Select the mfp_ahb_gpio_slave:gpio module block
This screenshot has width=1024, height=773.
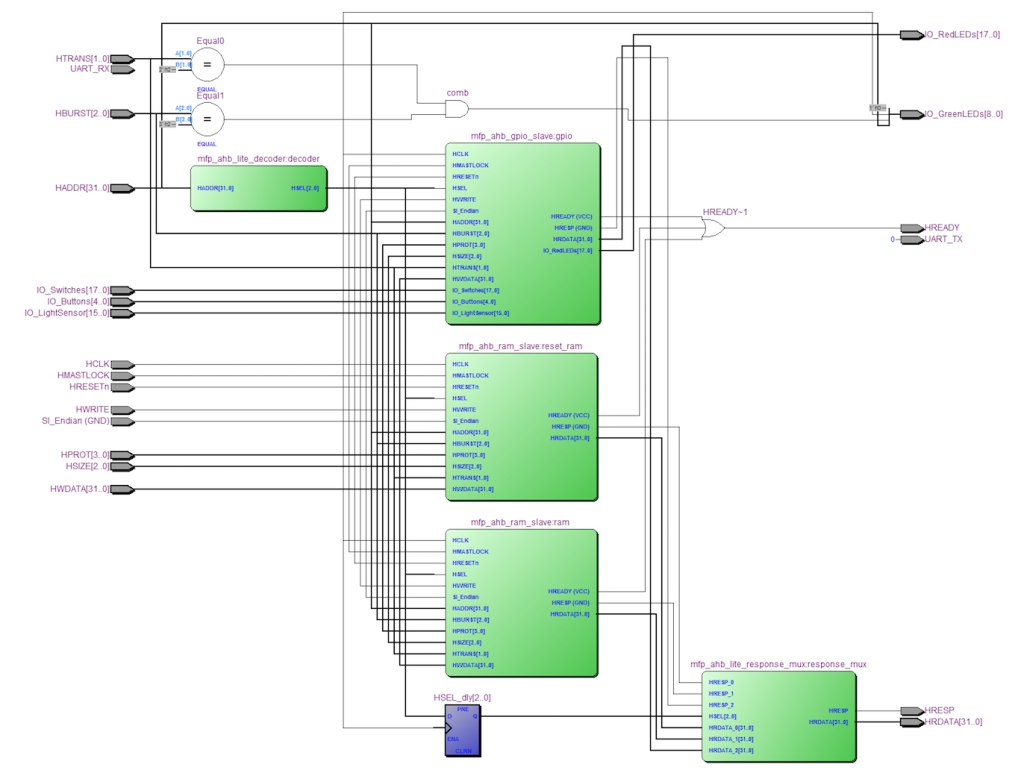pos(522,234)
